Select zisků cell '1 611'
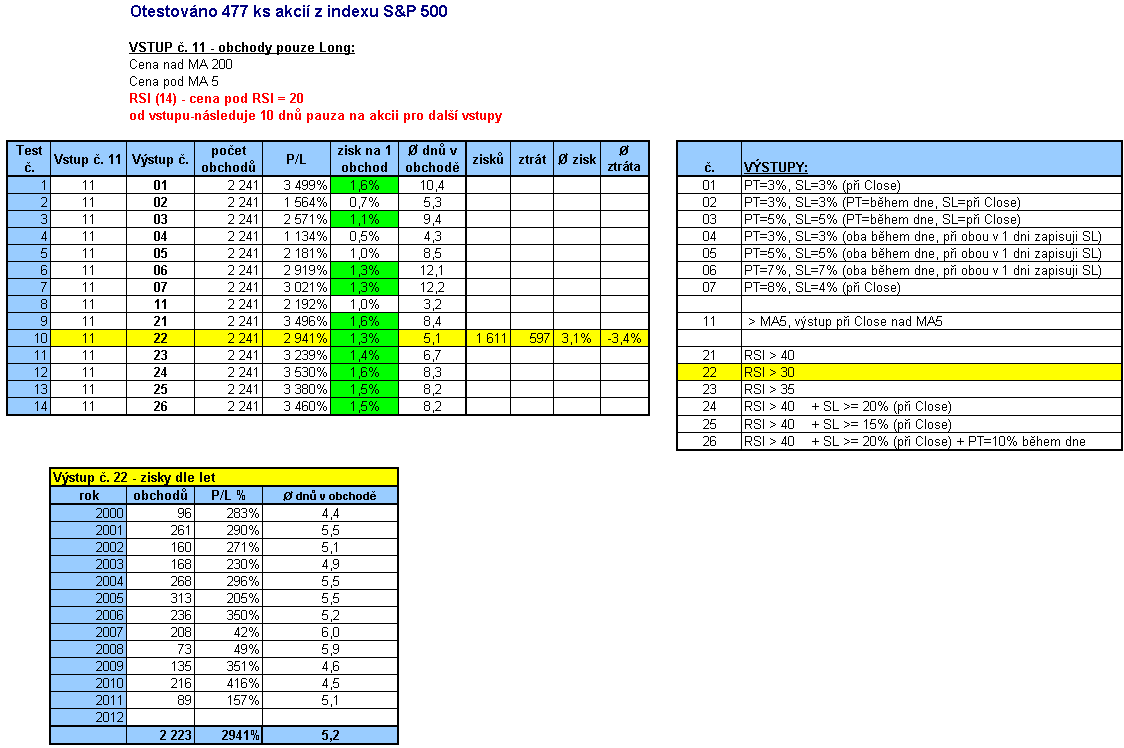Screen dimensions: 1124x748 [x=488, y=339]
